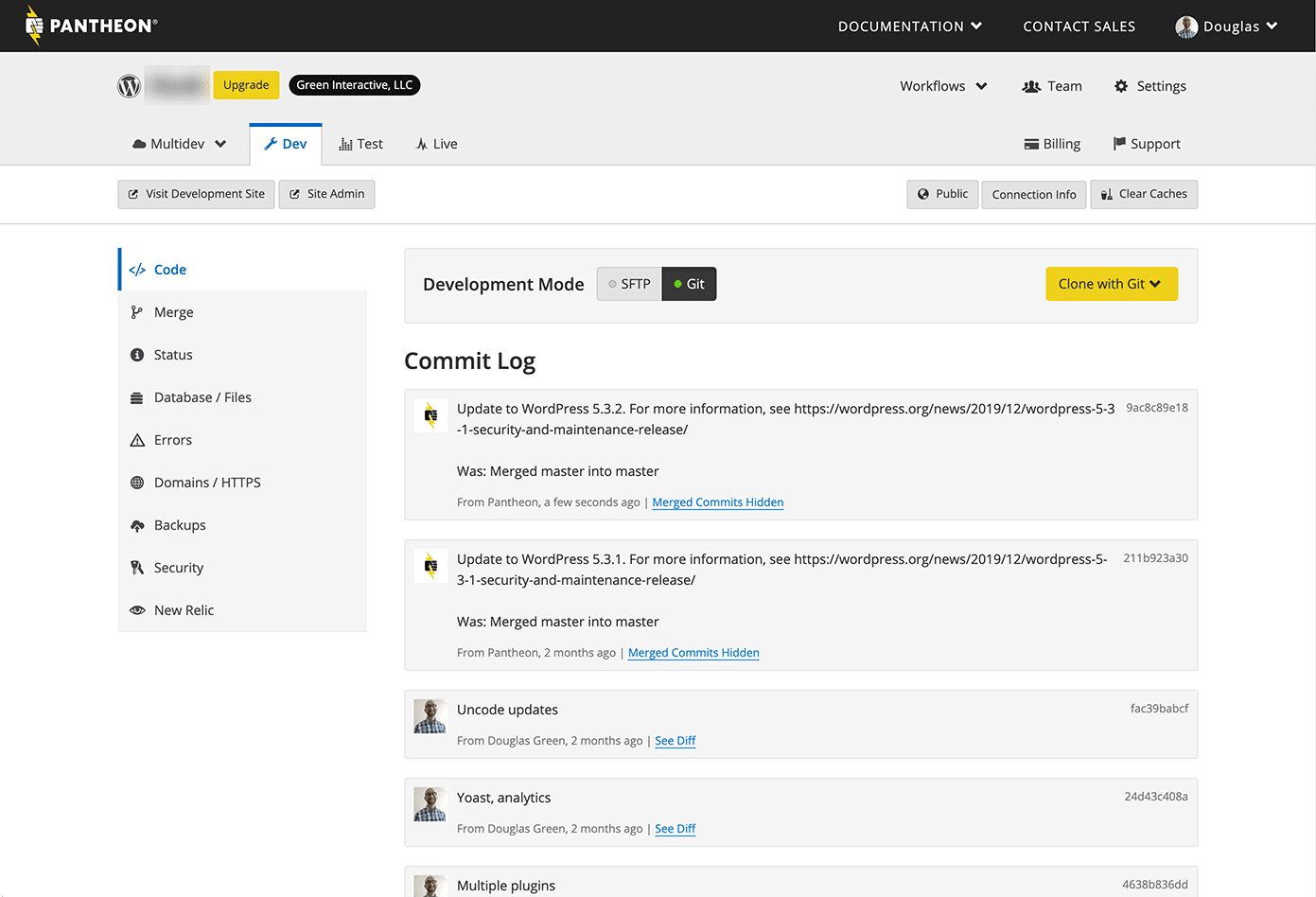Open Domains / HTTPS settings
The image size is (1316, 897).
206,483
